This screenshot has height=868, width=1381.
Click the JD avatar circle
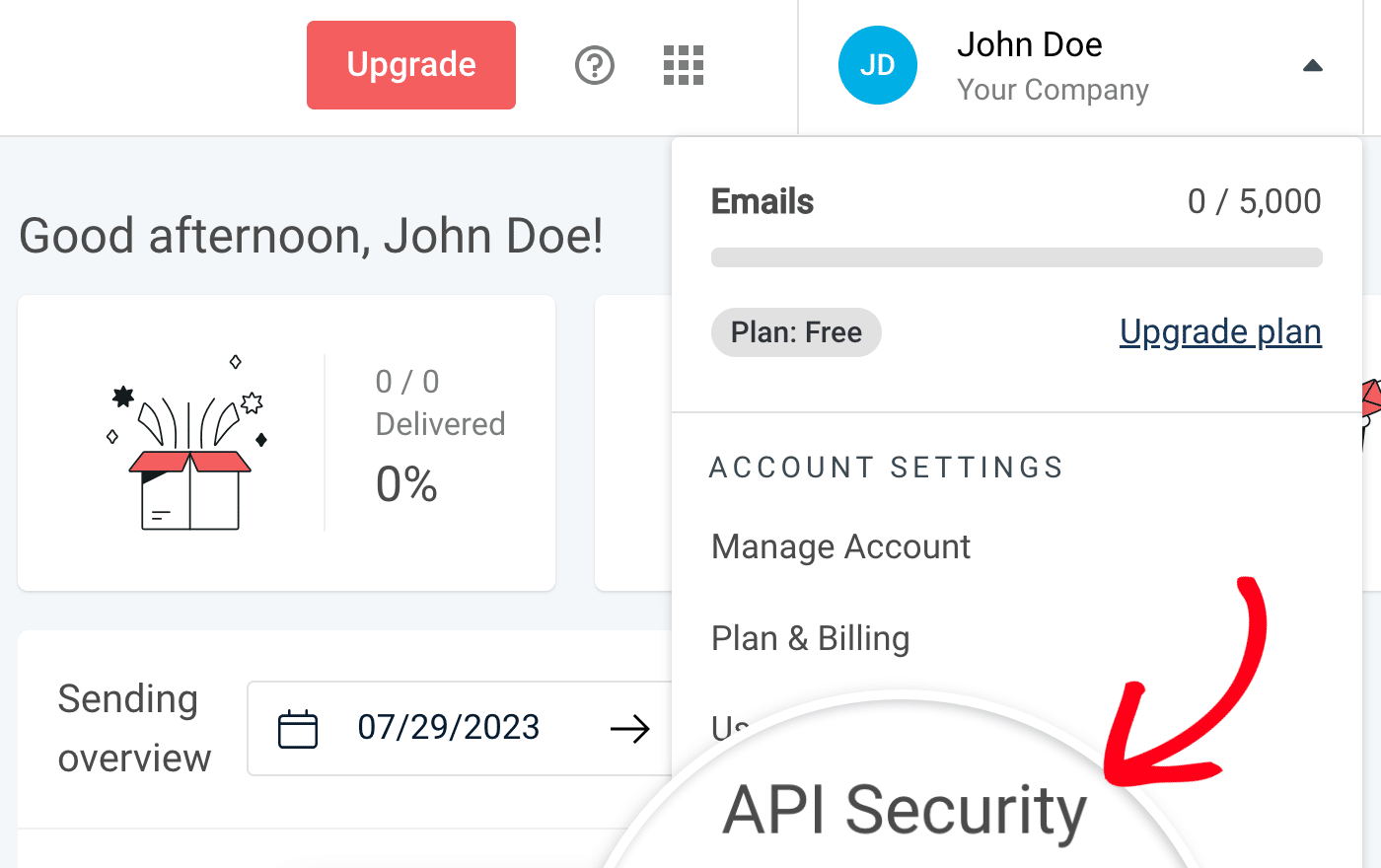(x=877, y=65)
